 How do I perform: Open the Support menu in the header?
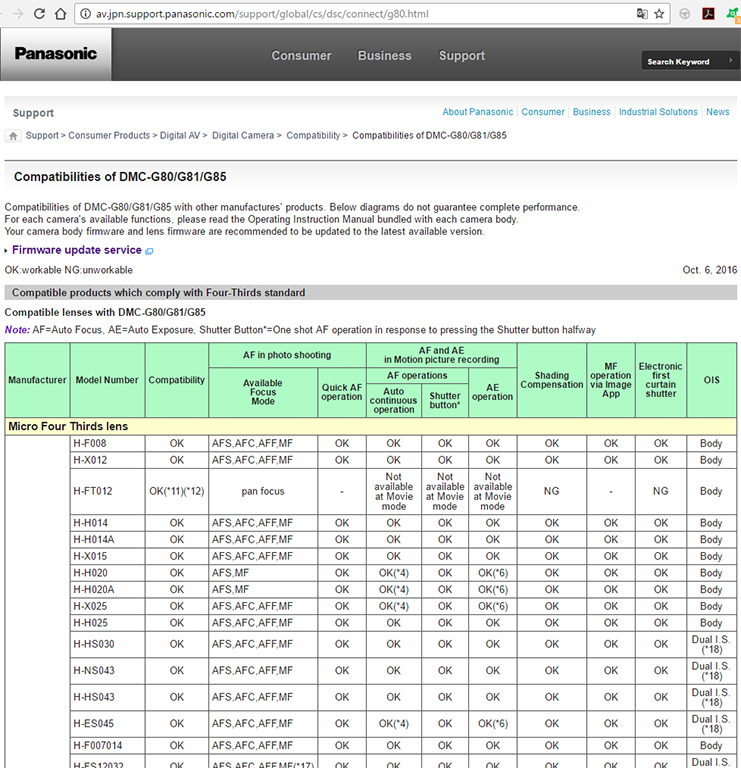[x=462, y=56]
